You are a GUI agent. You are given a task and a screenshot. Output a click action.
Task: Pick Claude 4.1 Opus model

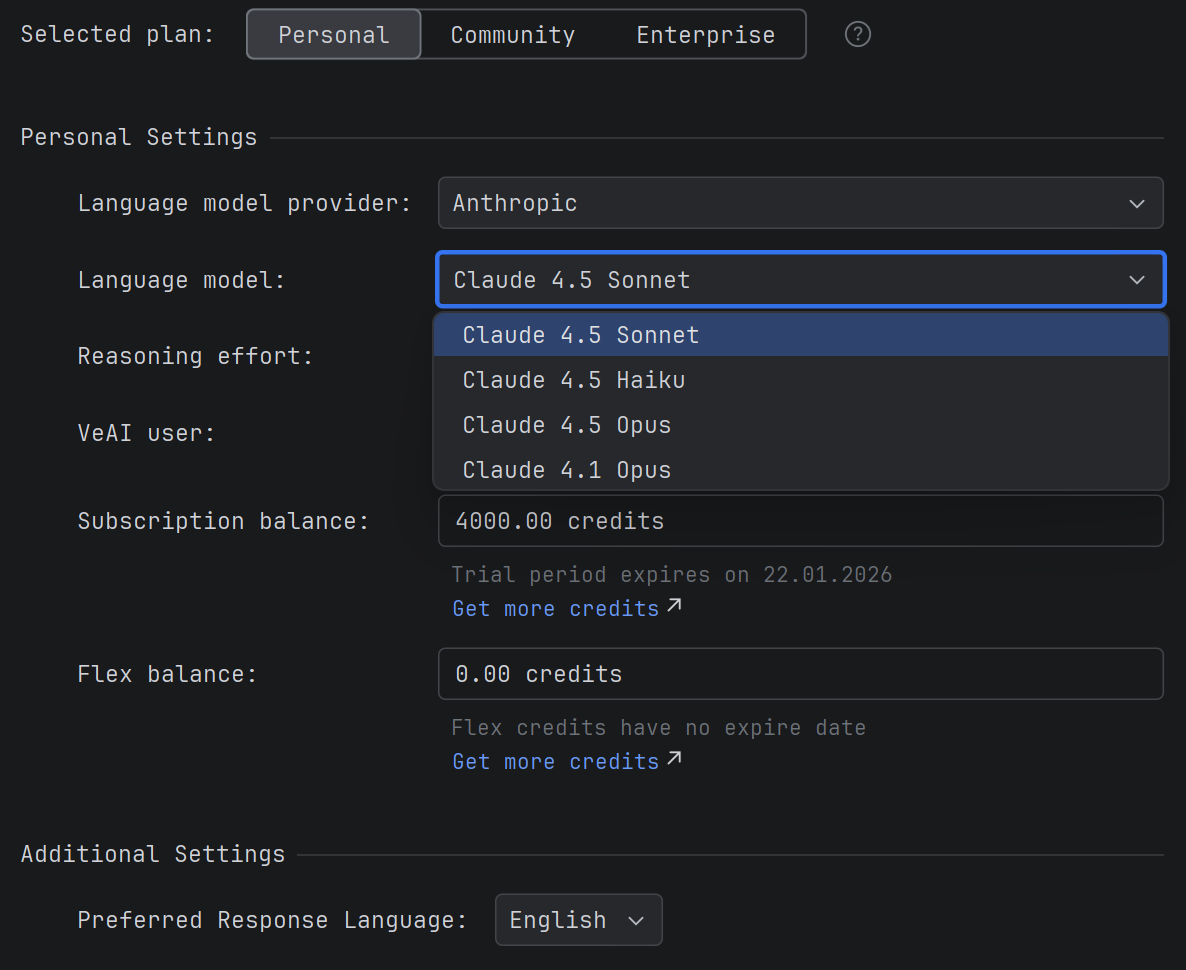pos(566,470)
